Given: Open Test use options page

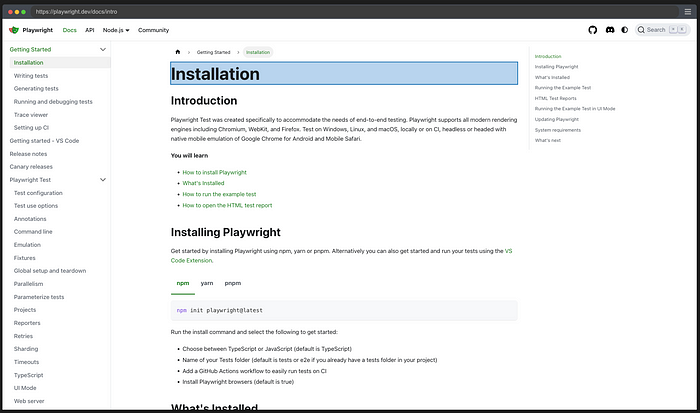Looking at the screenshot, I should (x=36, y=206).
